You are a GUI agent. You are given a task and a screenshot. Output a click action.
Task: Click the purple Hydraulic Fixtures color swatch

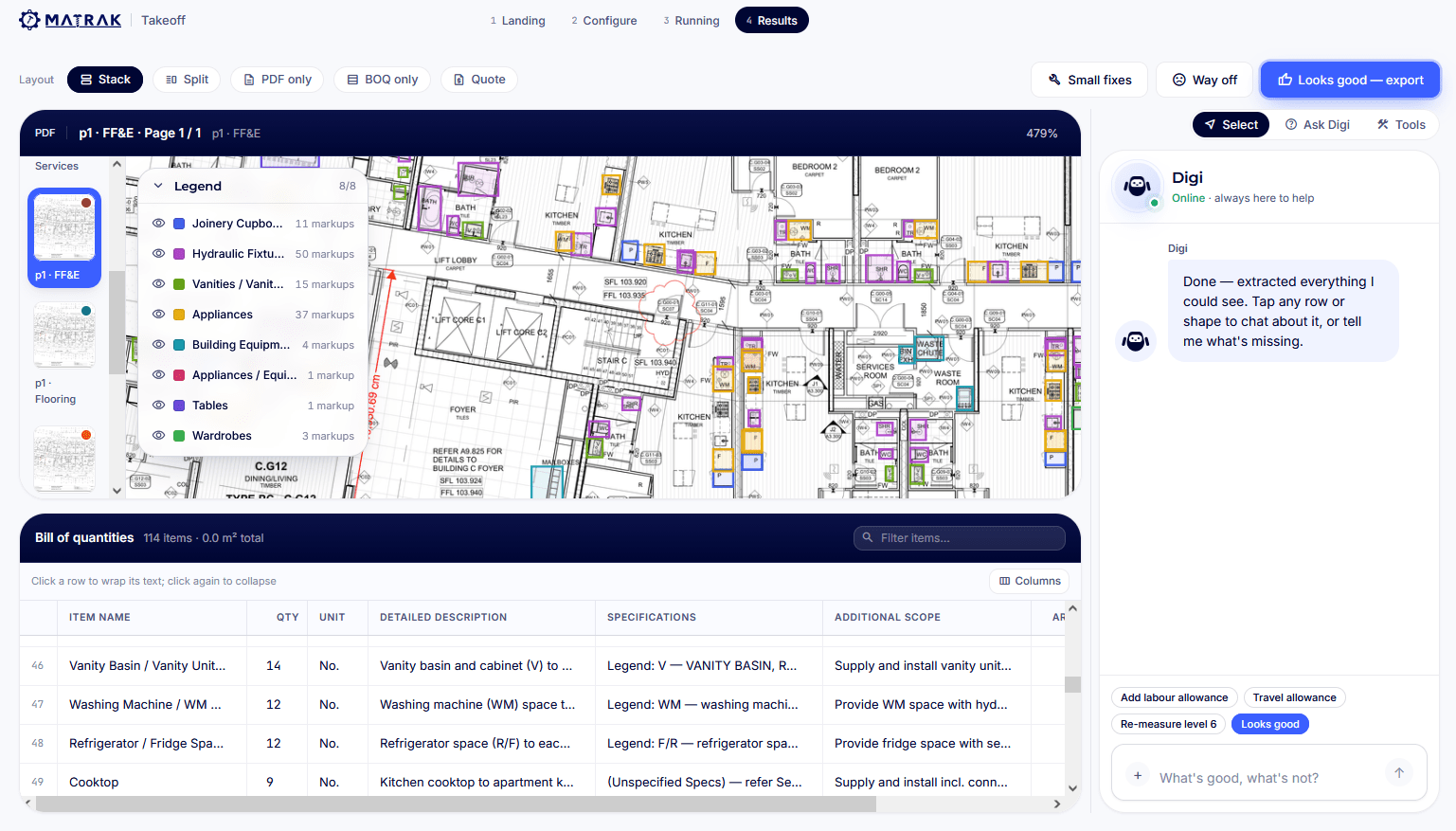(179, 254)
